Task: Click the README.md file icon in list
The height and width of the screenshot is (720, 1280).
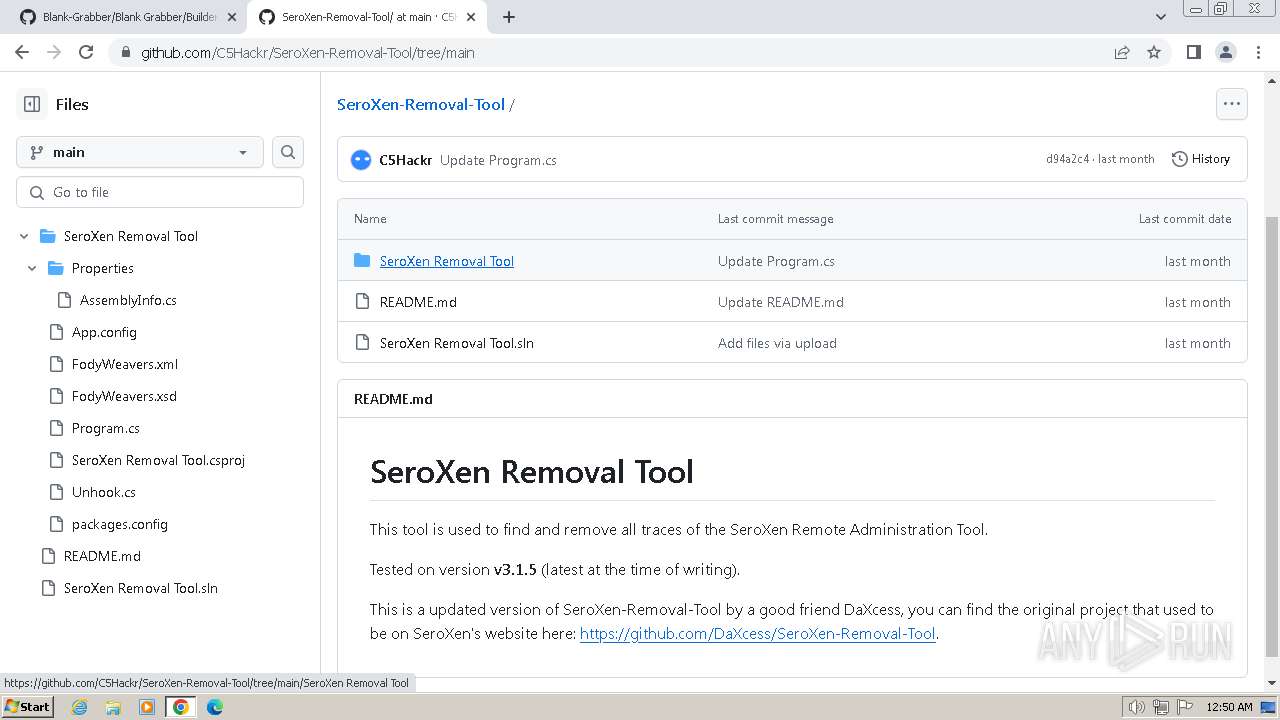Action: (362, 302)
